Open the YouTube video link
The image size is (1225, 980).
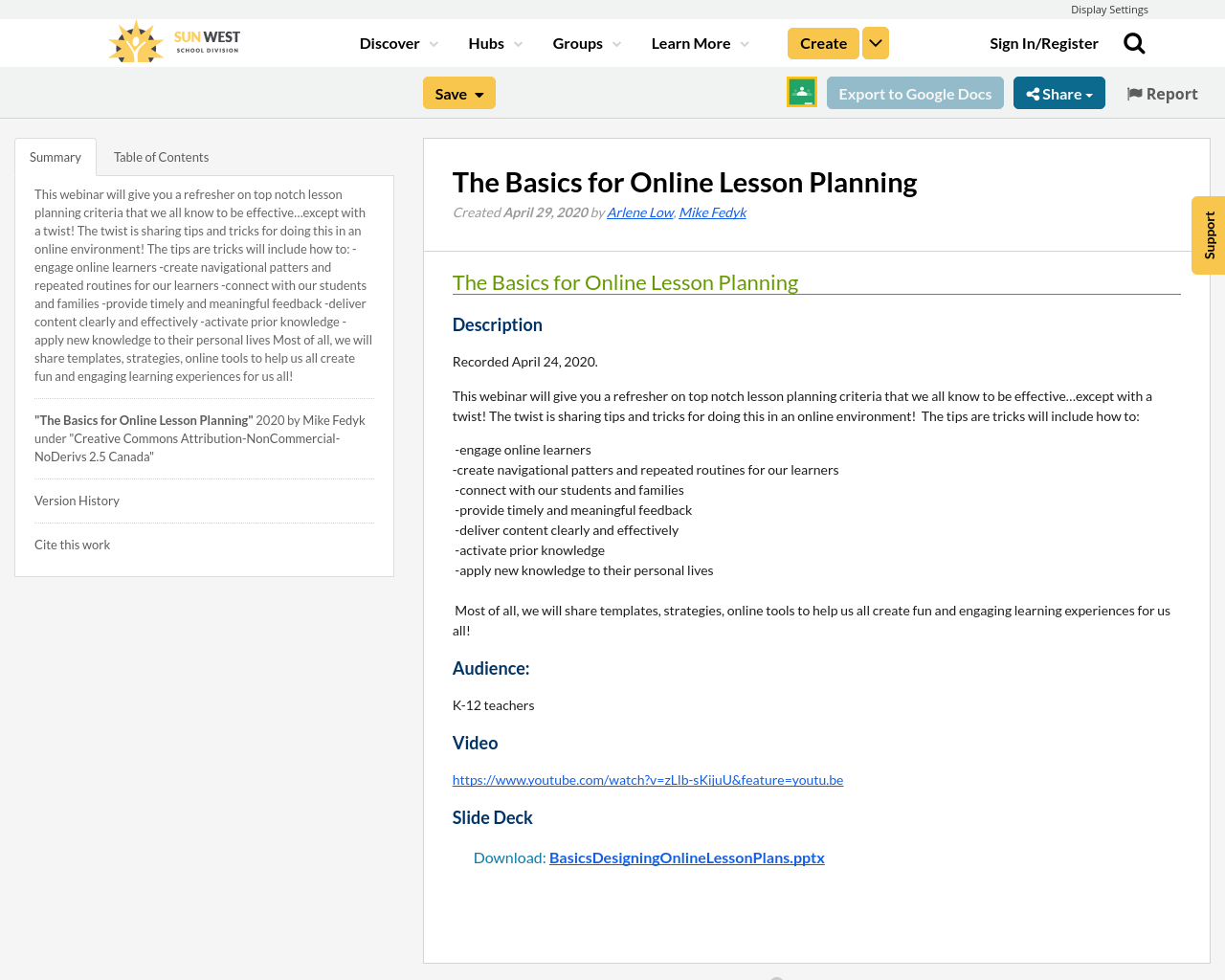pyautogui.click(x=647, y=779)
